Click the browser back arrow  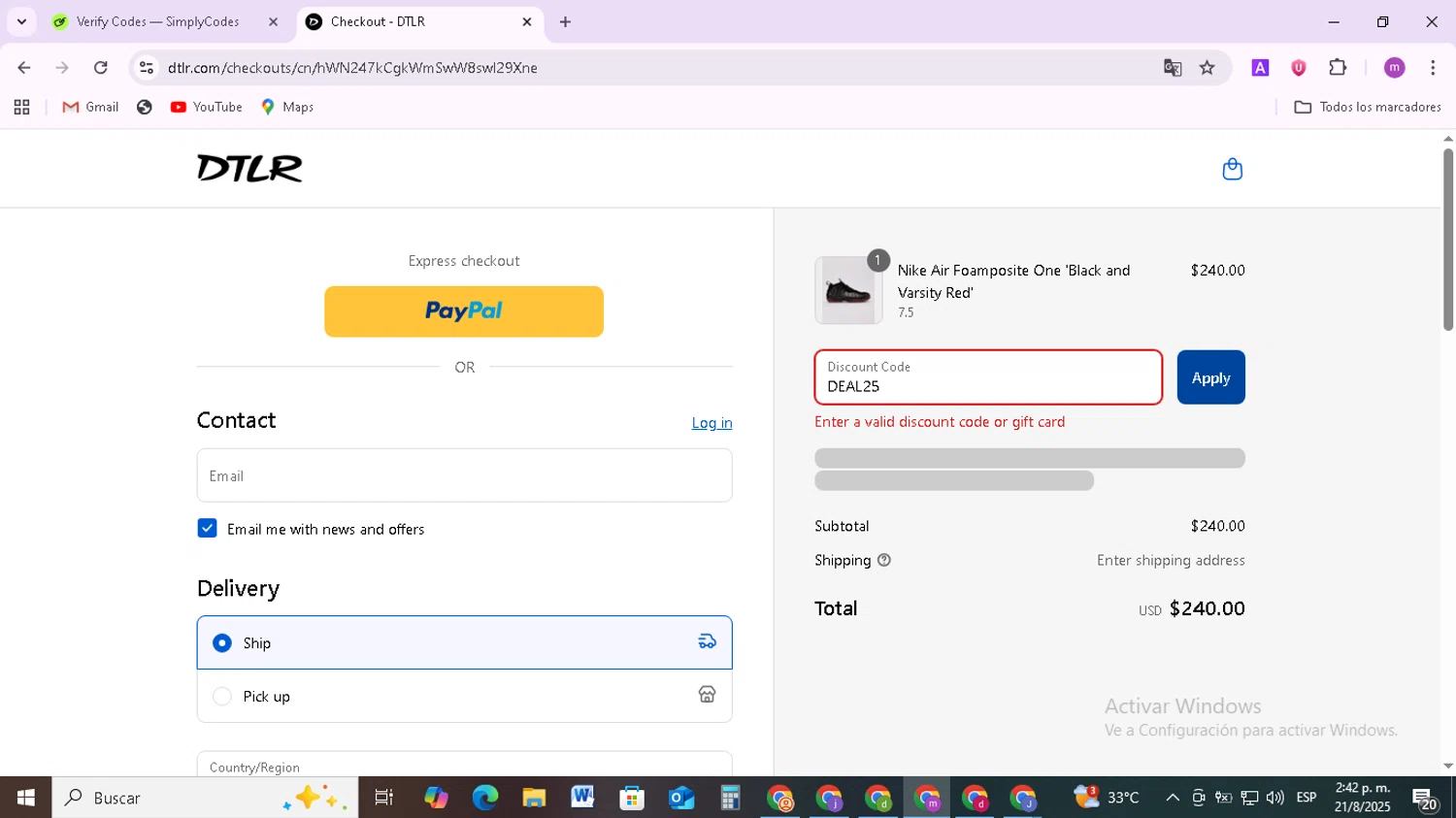pos(24,68)
